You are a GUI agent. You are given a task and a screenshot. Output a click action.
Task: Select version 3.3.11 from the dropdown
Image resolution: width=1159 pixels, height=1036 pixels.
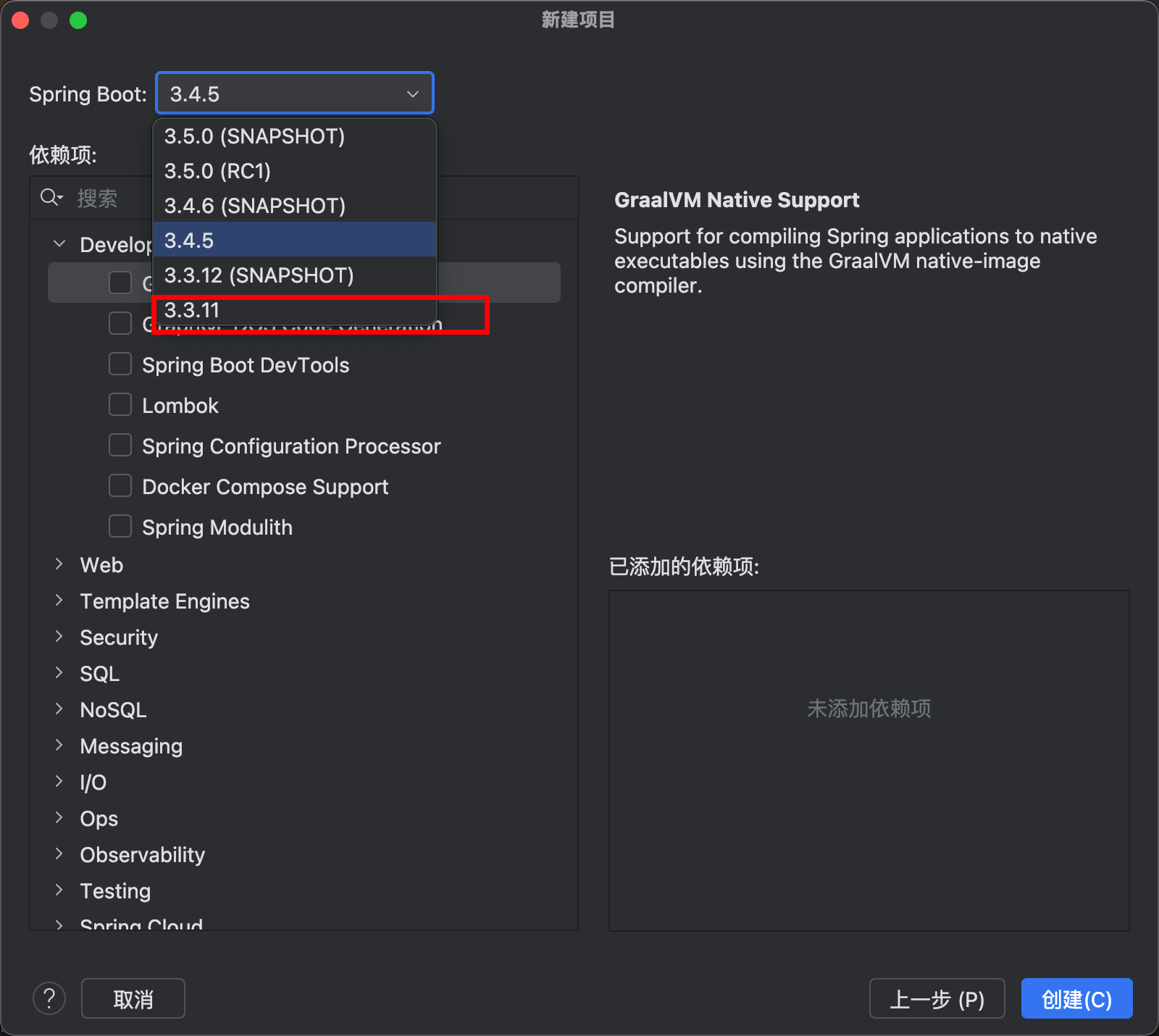click(294, 310)
